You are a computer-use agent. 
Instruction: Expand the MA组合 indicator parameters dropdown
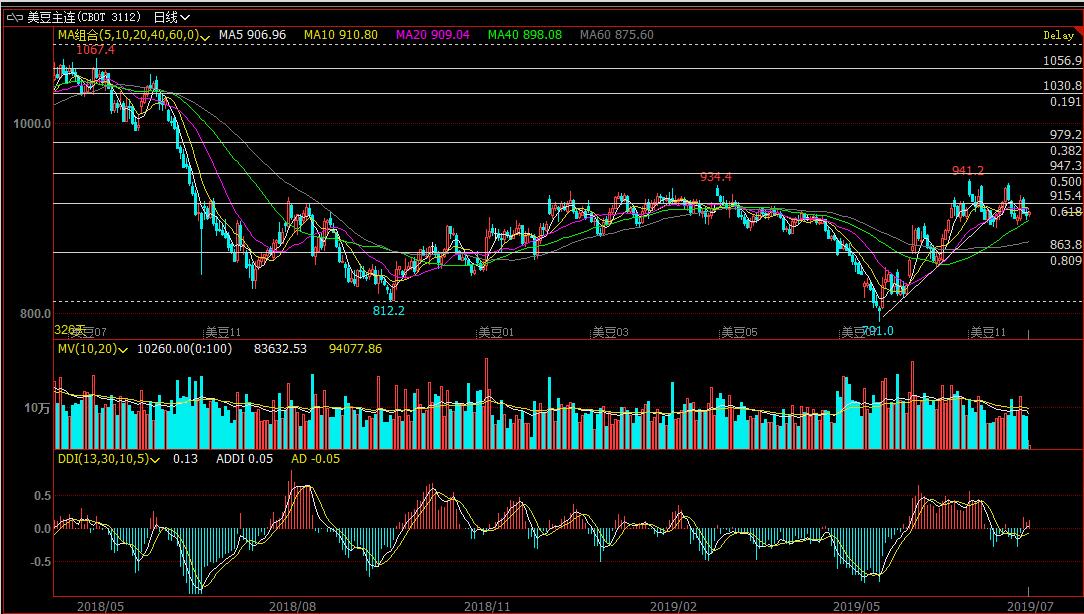click(x=204, y=36)
